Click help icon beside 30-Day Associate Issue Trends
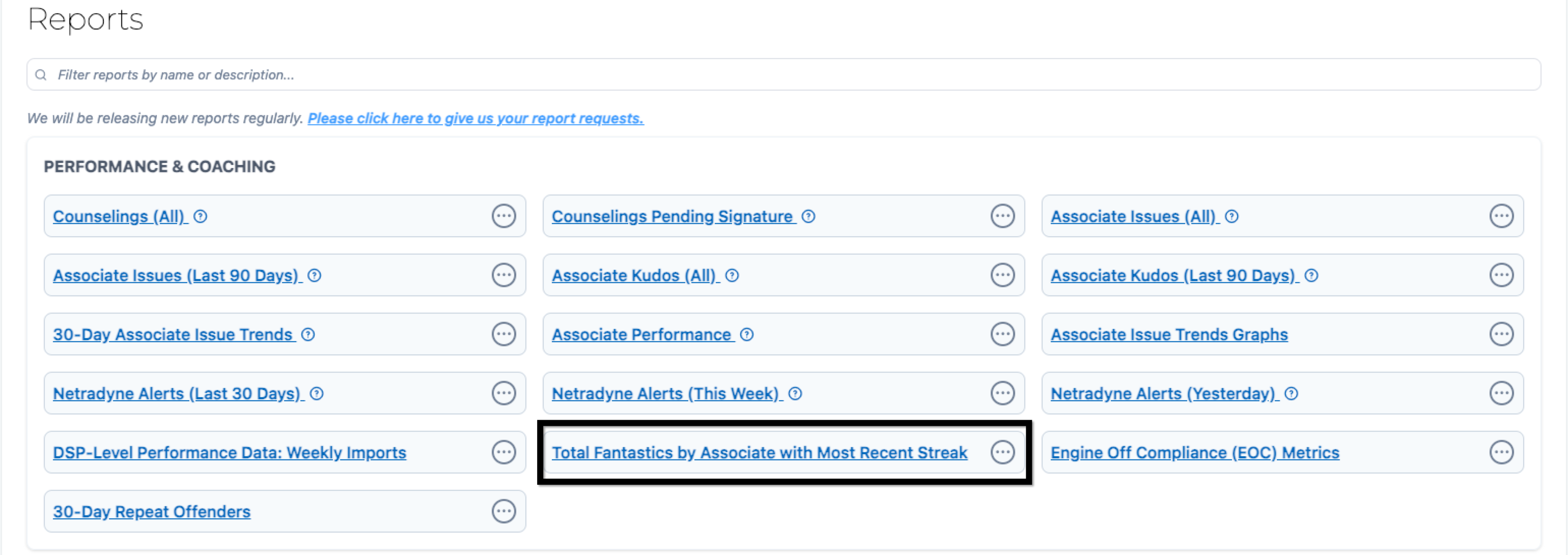Screen dimensions: 1568x555 tap(309, 335)
